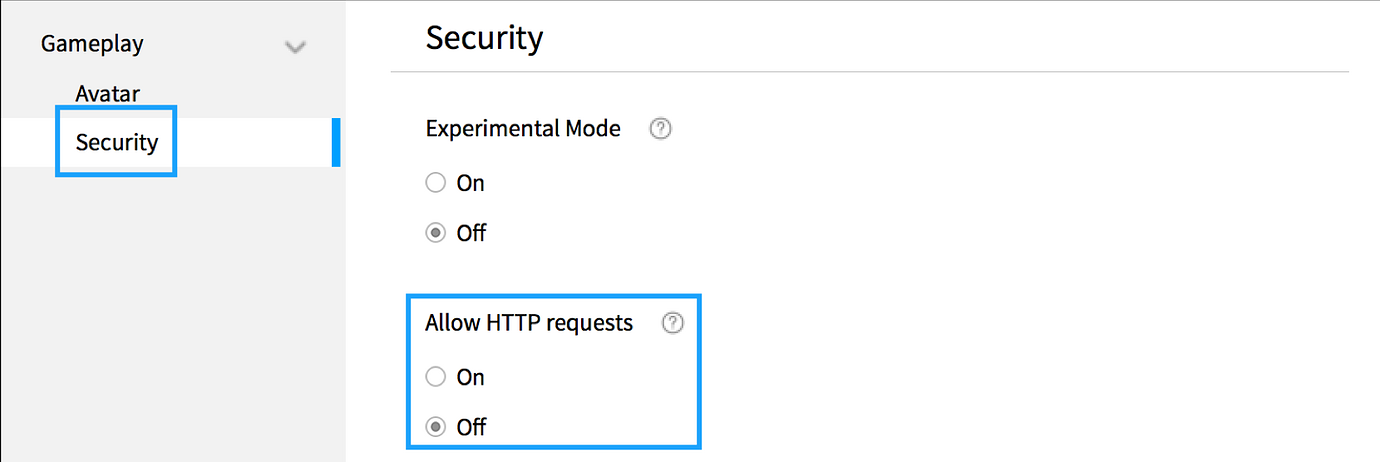1380x462 pixels.
Task: Enable Experimental Mode with the On radio button
Action: tap(435, 183)
